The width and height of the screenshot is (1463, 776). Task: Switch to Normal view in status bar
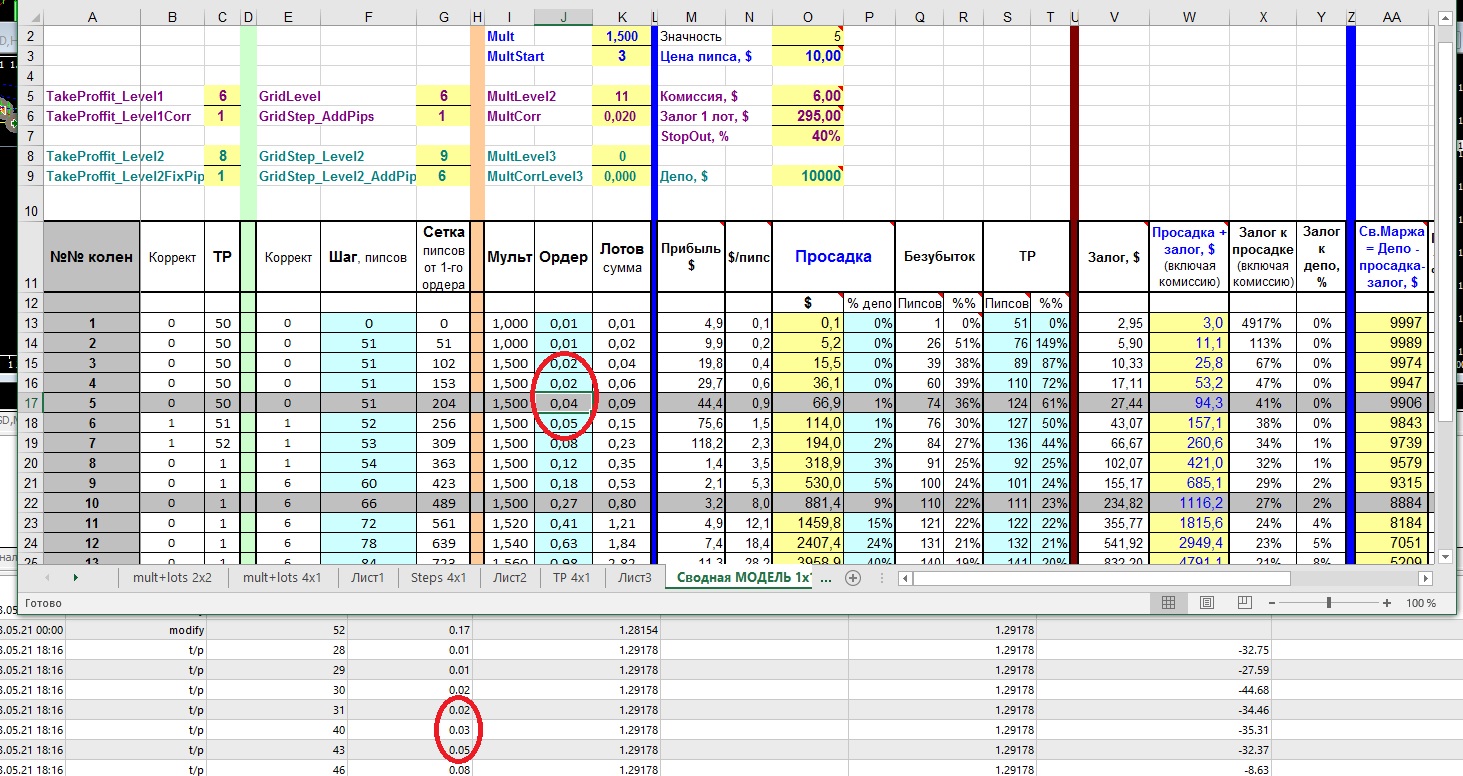pyautogui.click(x=1167, y=603)
